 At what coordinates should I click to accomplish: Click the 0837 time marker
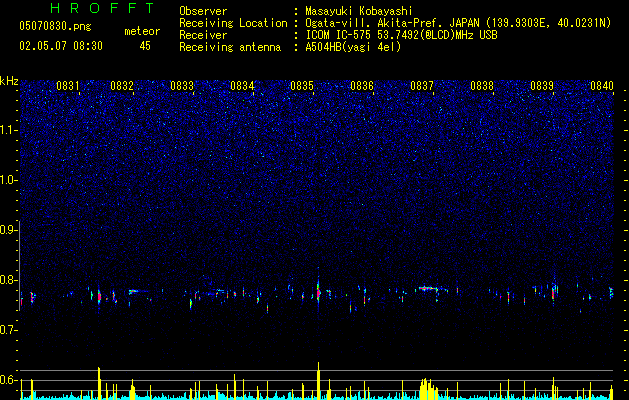point(422,86)
